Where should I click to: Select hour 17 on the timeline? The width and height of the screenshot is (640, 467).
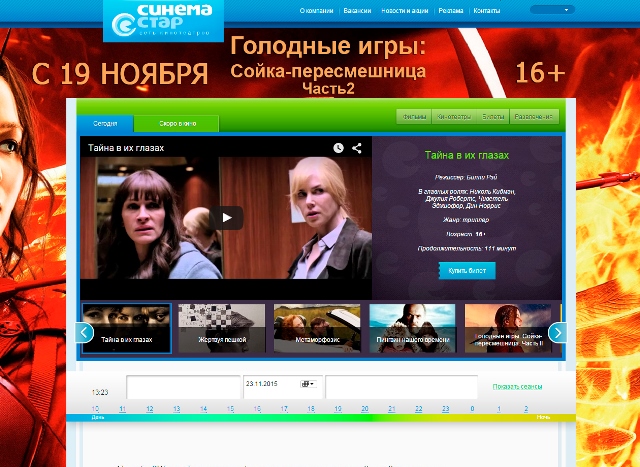click(x=284, y=409)
